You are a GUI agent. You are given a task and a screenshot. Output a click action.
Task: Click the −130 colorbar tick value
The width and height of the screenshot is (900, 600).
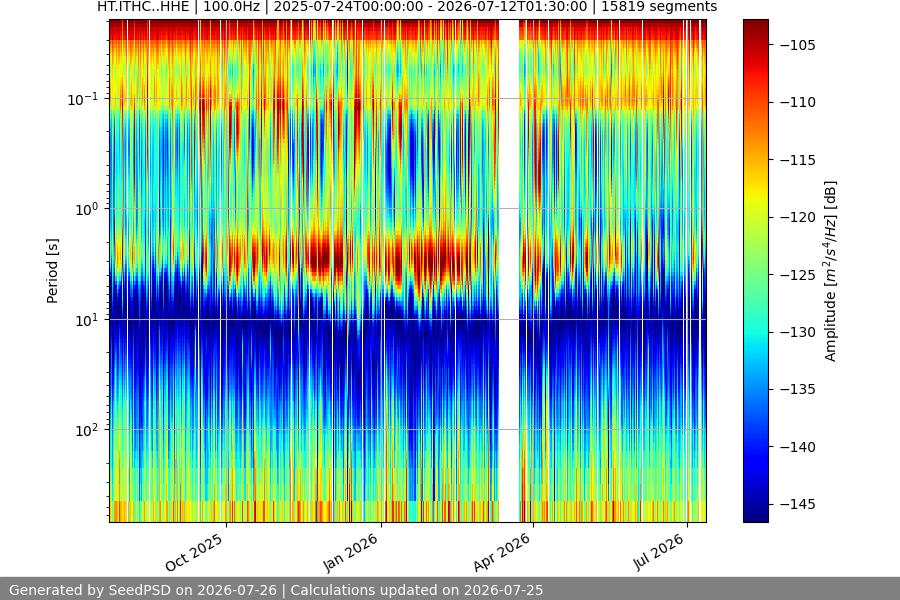(798, 332)
